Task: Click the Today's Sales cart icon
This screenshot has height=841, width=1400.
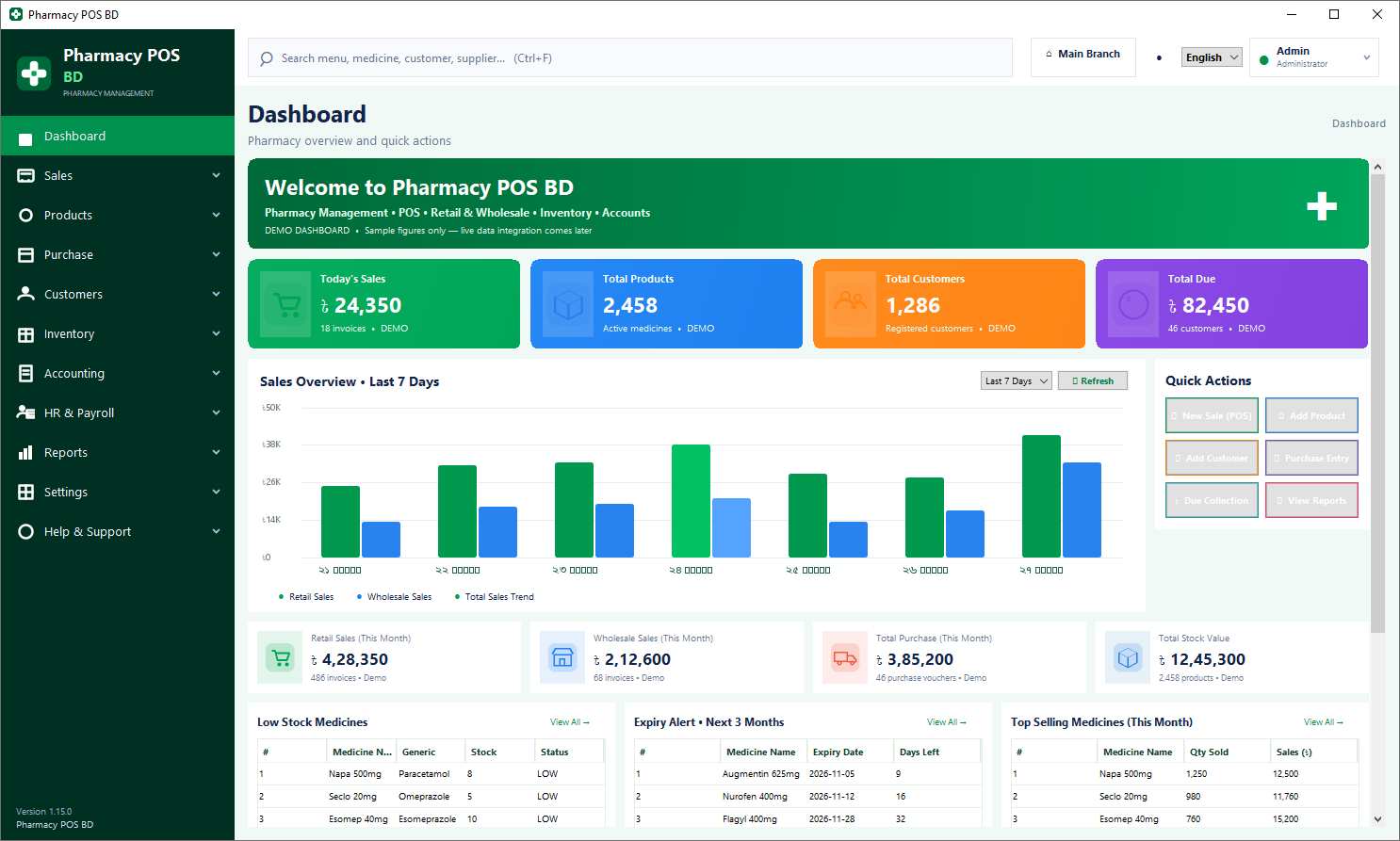Action: coord(285,304)
